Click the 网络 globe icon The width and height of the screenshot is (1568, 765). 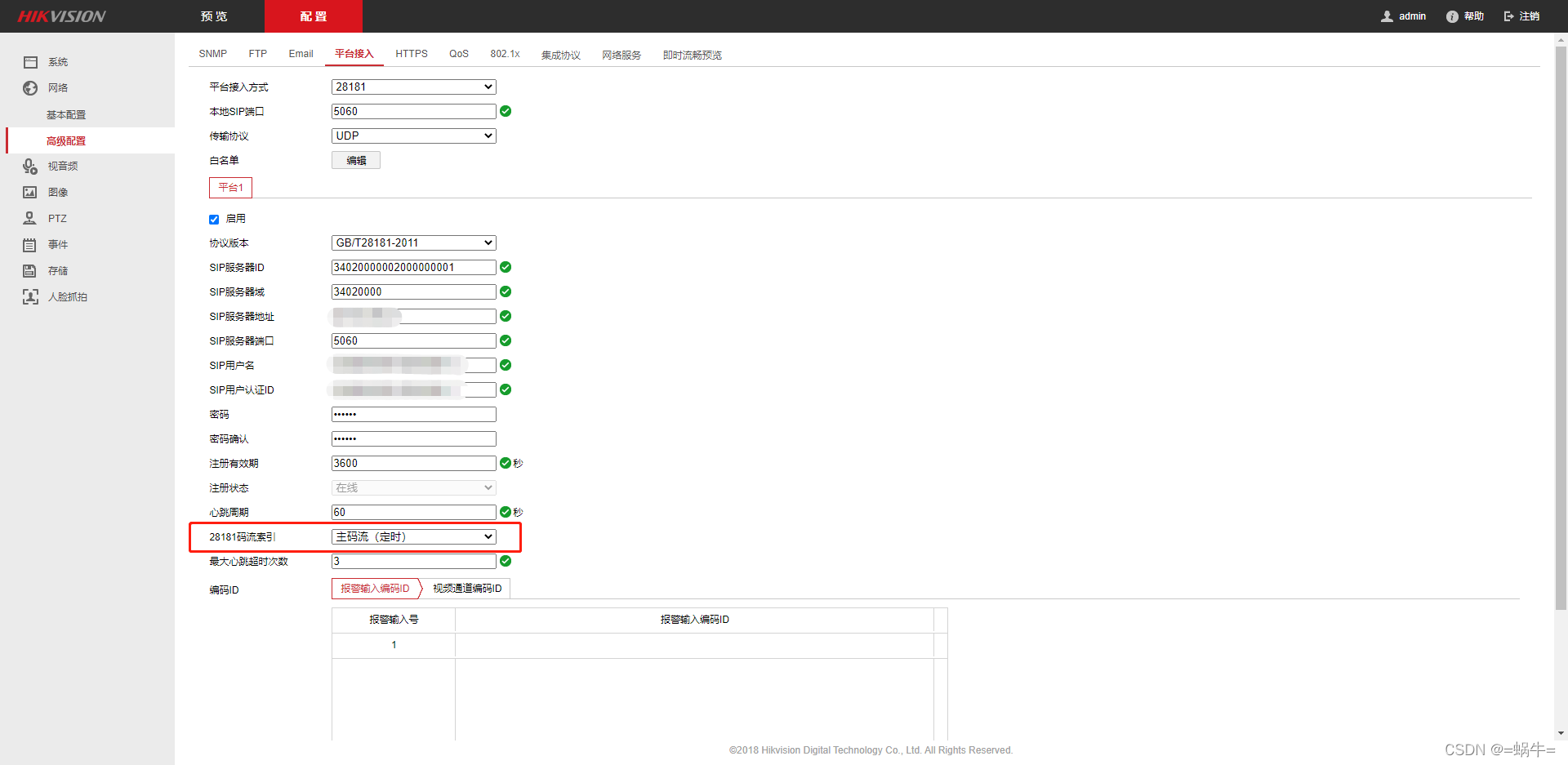30,88
